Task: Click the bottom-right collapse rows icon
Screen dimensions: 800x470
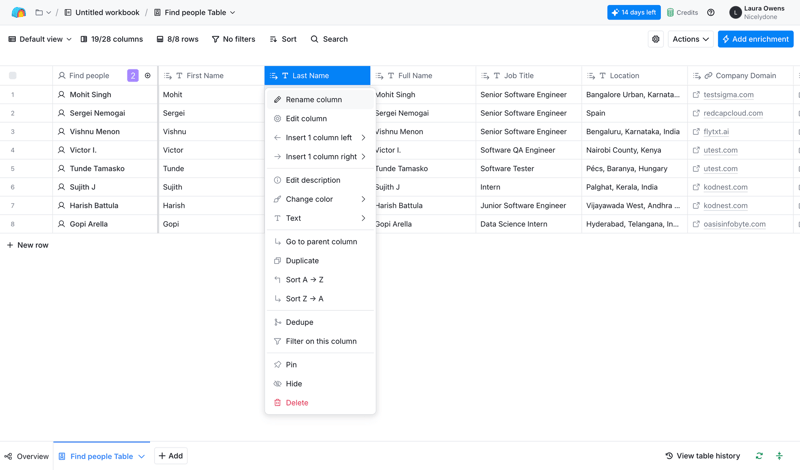Action: coord(780,456)
